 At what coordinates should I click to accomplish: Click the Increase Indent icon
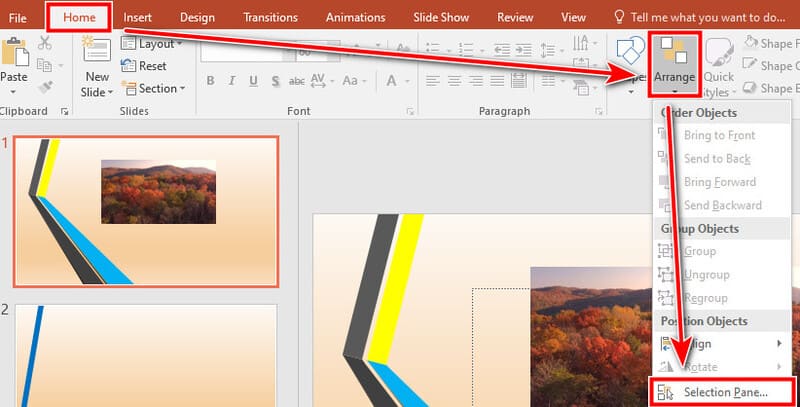pyautogui.click(x=523, y=50)
